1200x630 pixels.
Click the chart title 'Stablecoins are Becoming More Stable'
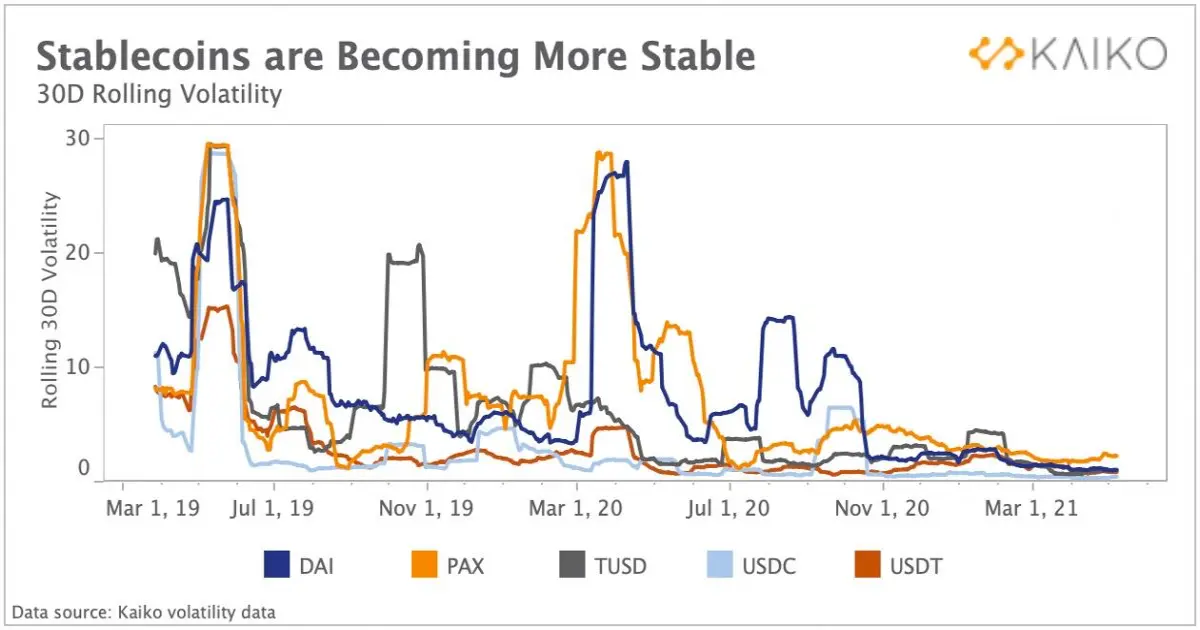click(396, 56)
